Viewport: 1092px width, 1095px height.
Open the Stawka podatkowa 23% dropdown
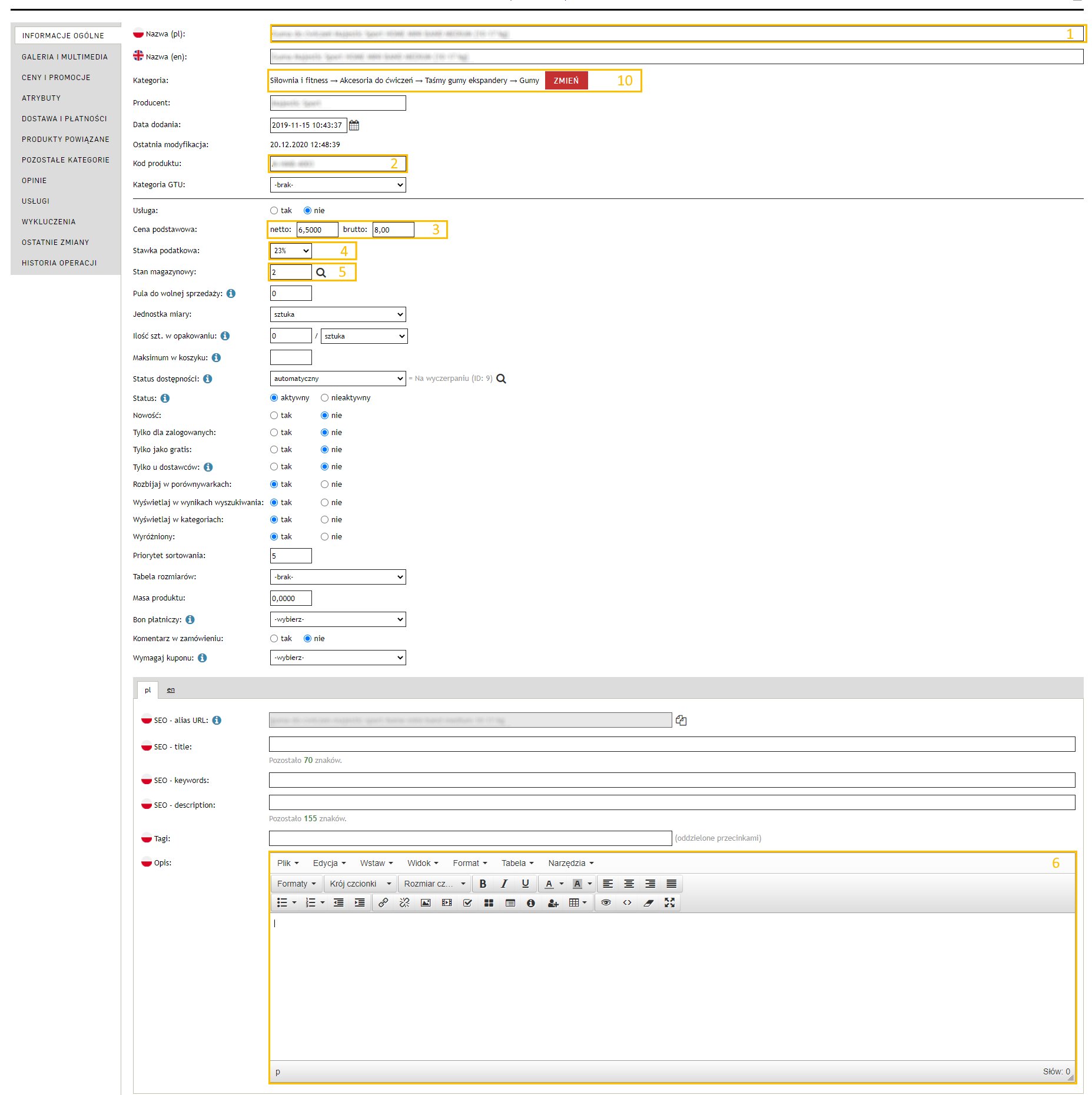291,251
